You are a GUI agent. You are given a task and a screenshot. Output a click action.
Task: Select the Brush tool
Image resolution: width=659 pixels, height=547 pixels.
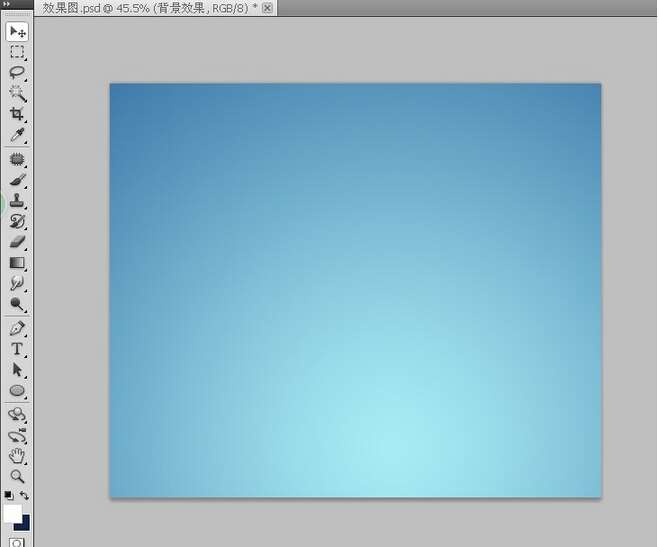click(17, 180)
